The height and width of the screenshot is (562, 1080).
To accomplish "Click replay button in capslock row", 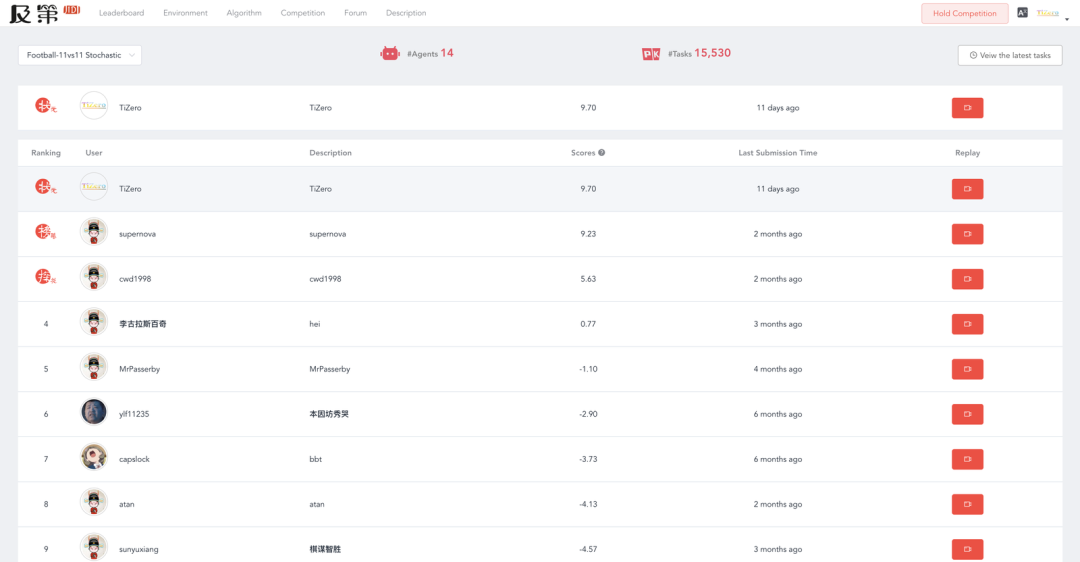I will 967,459.
